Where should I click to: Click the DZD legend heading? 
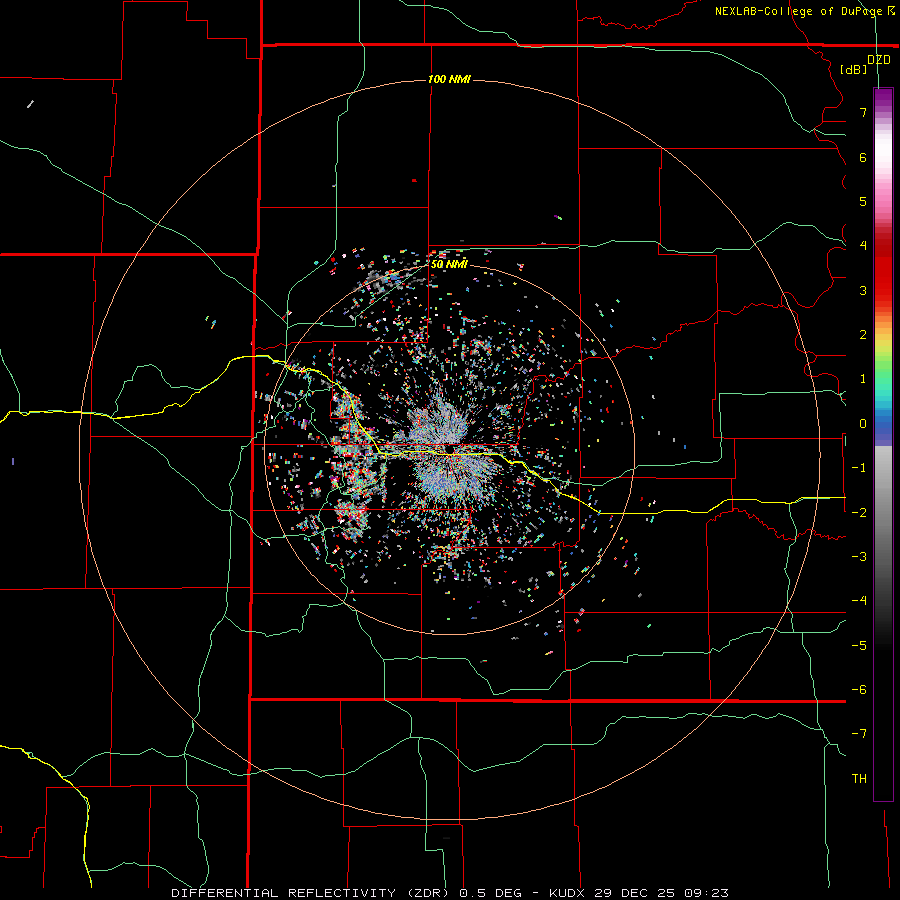[879, 60]
